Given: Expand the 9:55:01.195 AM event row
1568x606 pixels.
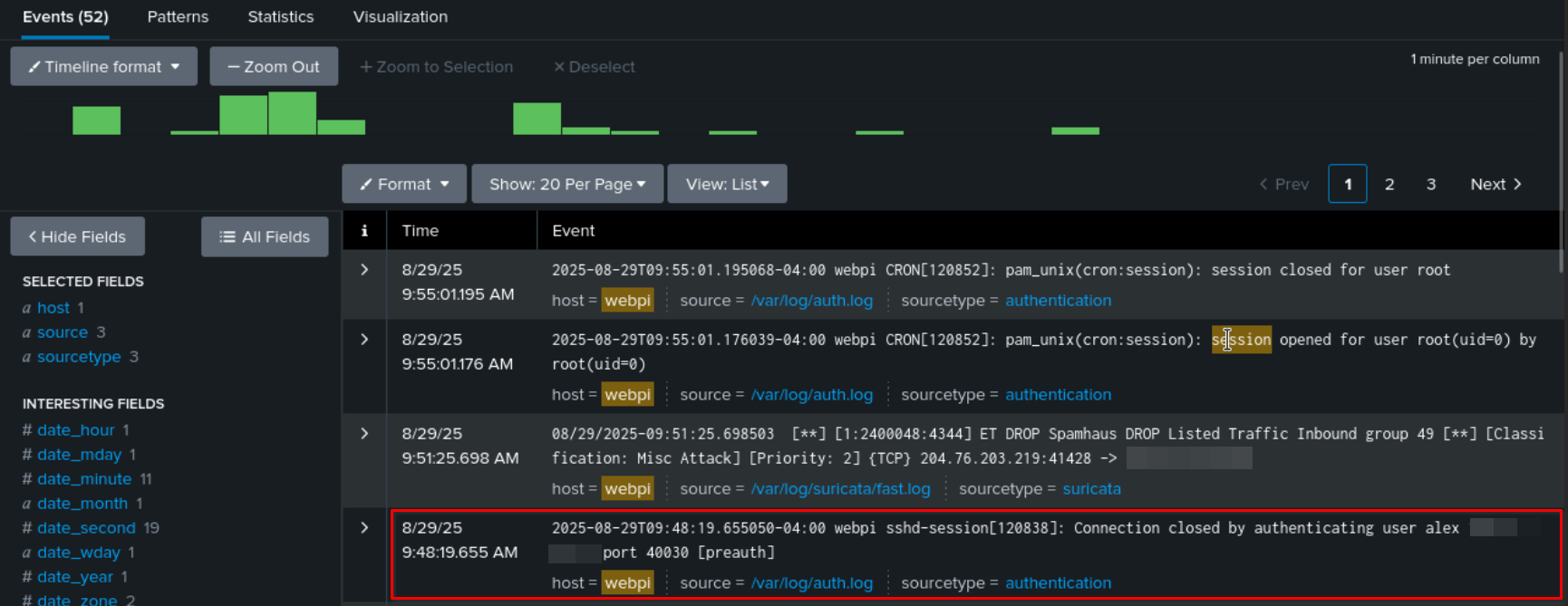Looking at the screenshot, I should click(x=364, y=270).
